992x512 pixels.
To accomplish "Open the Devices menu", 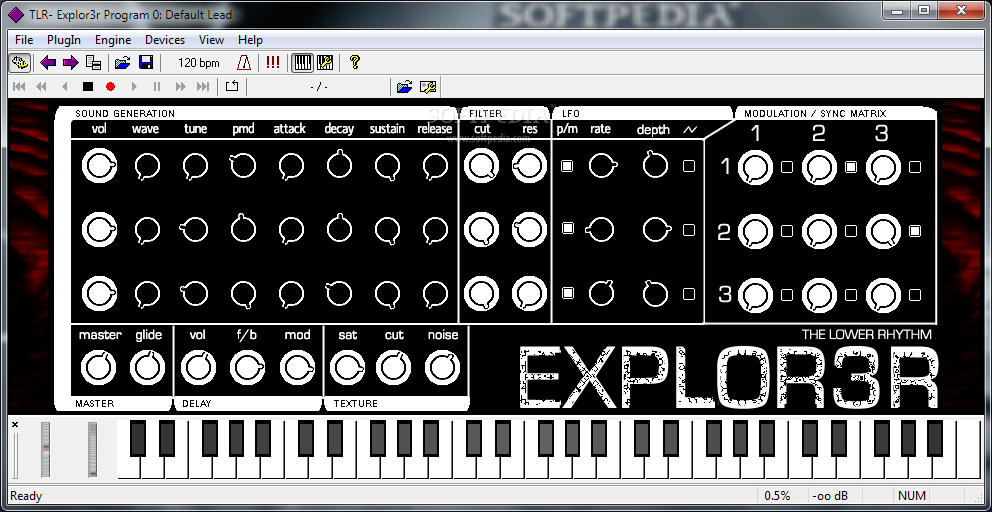I will click(165, 40).
